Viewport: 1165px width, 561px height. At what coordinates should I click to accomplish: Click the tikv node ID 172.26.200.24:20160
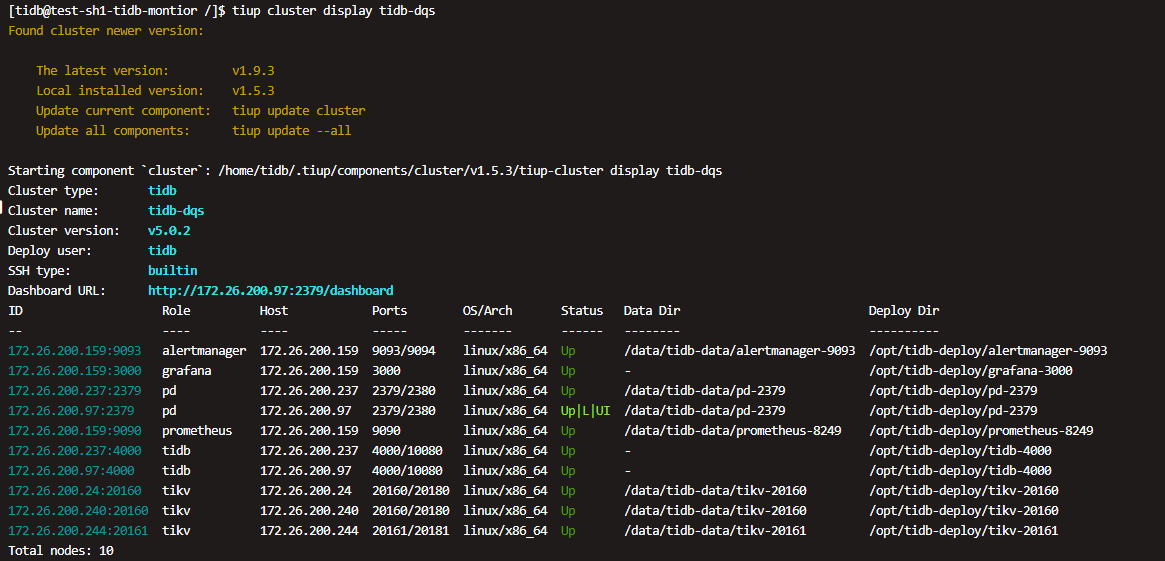tap(74, 491)
